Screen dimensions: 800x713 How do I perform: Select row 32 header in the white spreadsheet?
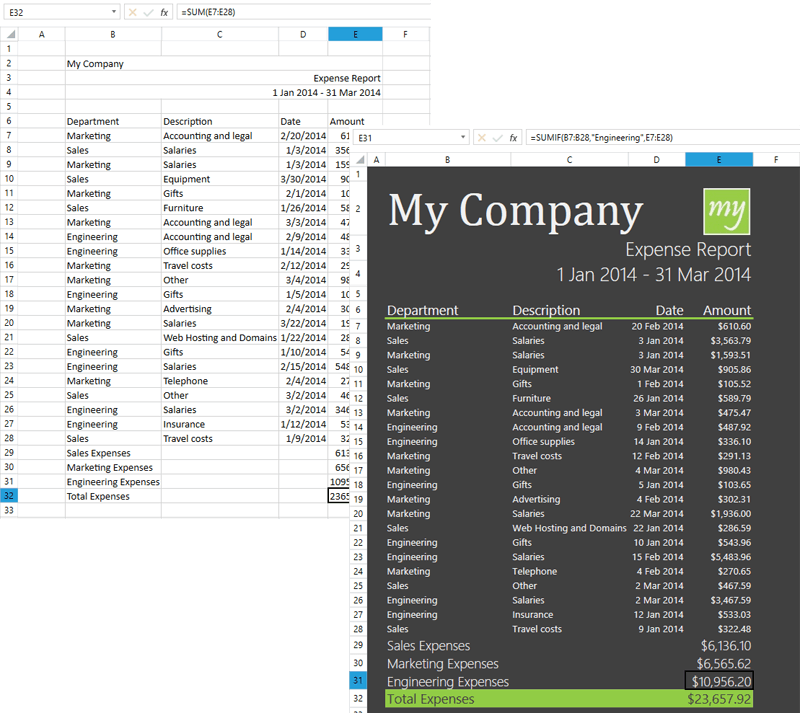tap(10, 496)
